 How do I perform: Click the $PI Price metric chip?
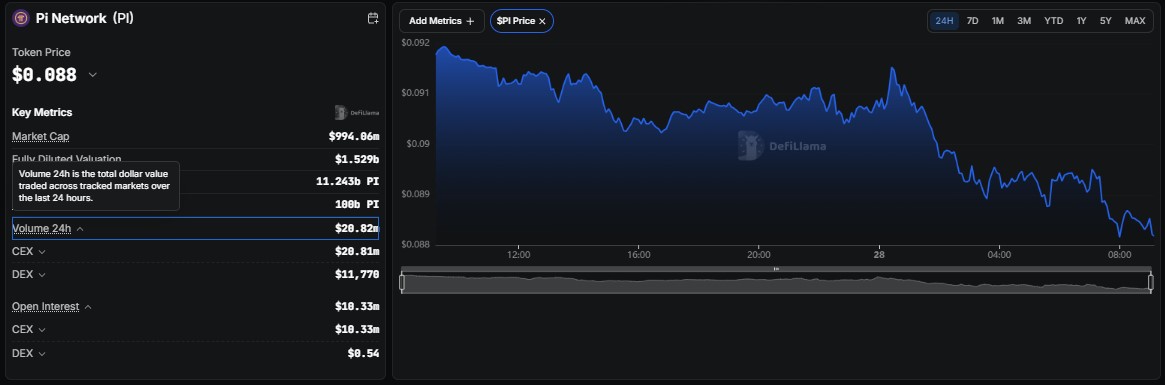pos(522,22)
